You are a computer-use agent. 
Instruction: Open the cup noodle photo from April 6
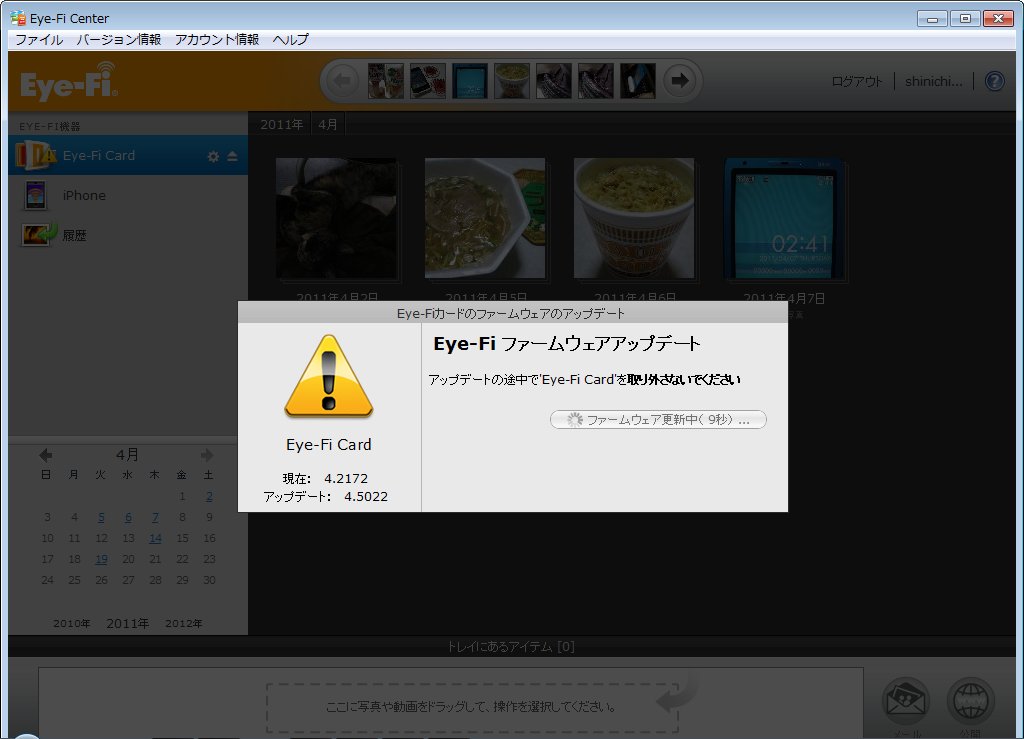[633, 218]
